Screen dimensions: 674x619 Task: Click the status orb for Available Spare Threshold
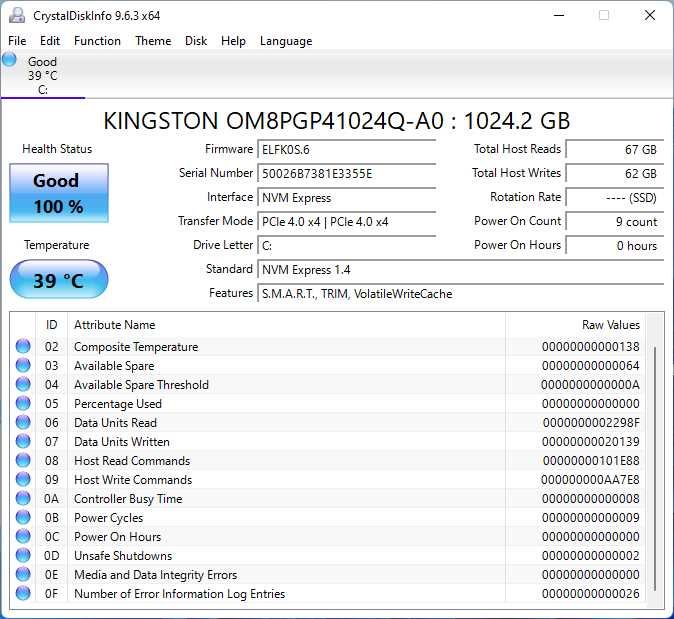pos(23,384)
